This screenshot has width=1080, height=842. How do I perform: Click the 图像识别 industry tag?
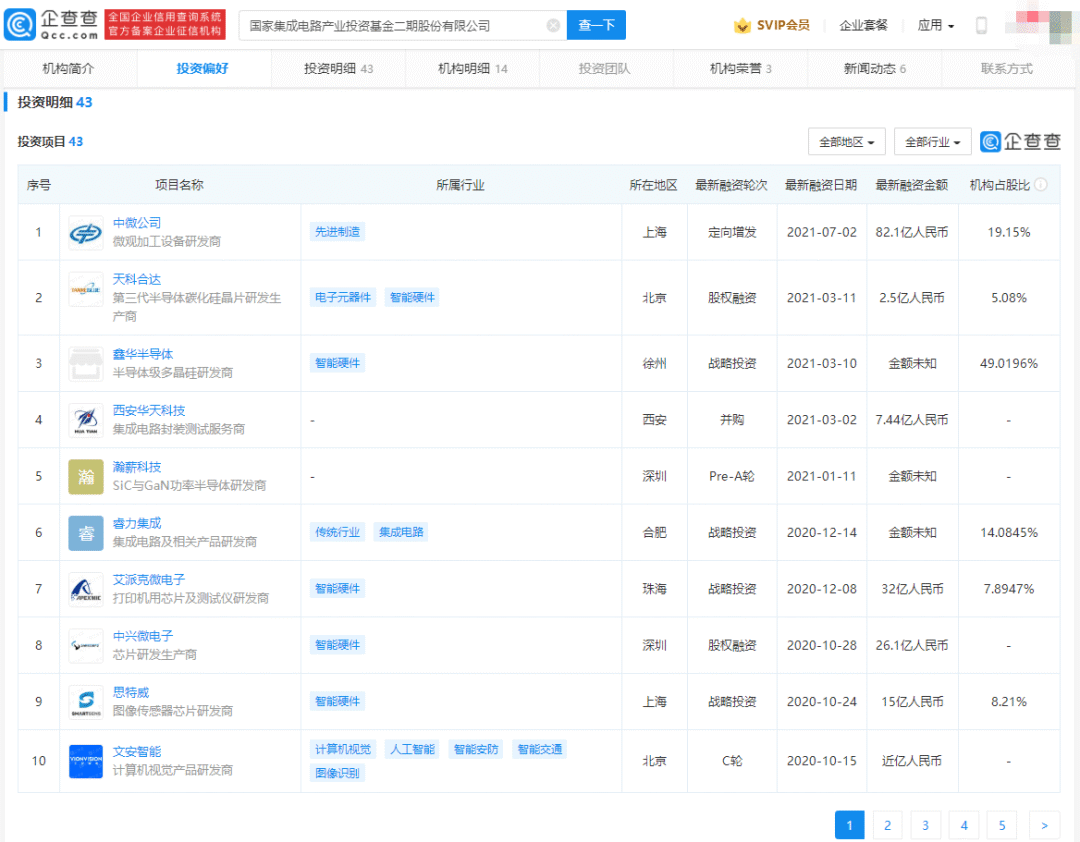coord(338,773)
